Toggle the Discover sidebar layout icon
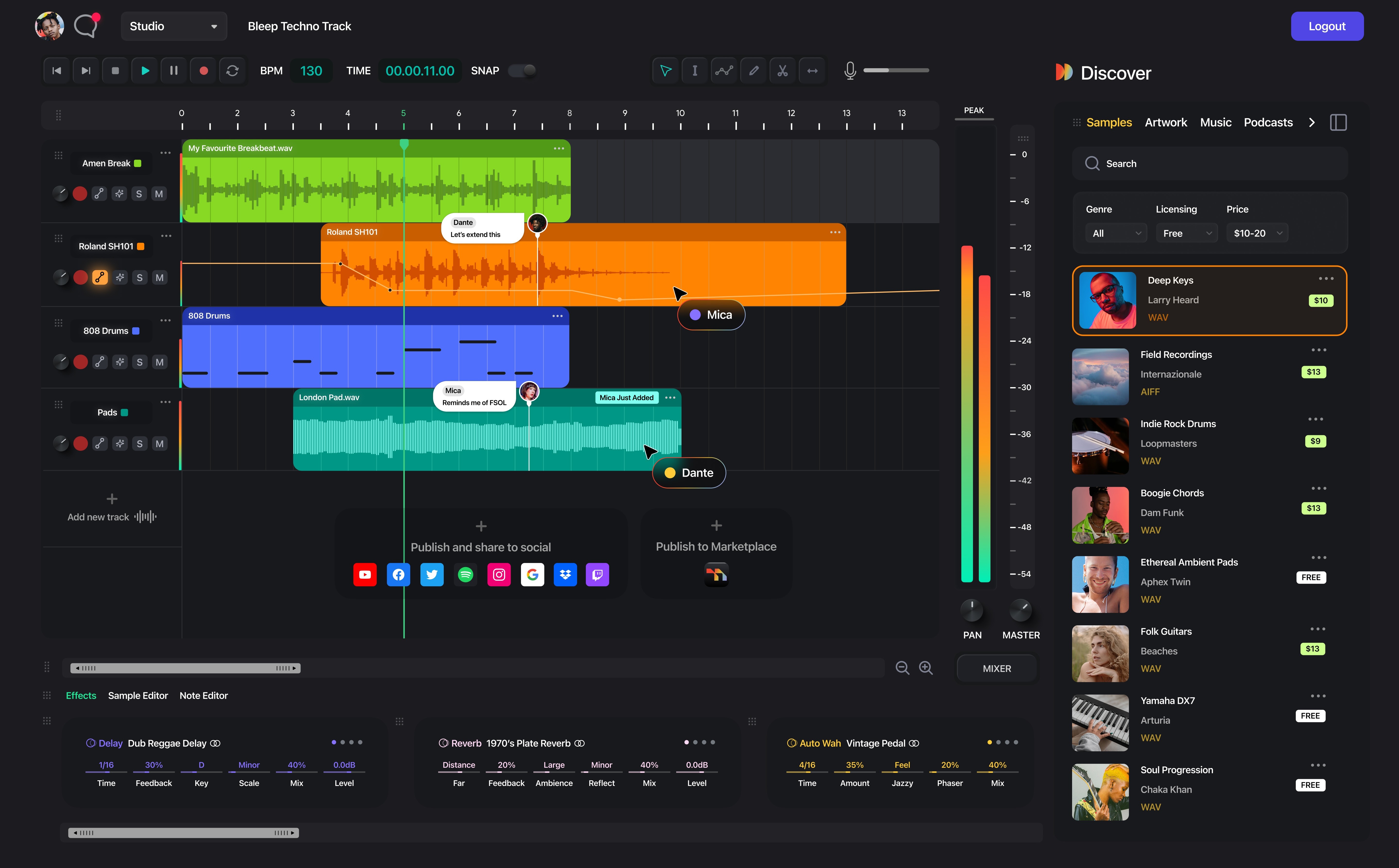The image size is (1399, 868). (1338, 122)
